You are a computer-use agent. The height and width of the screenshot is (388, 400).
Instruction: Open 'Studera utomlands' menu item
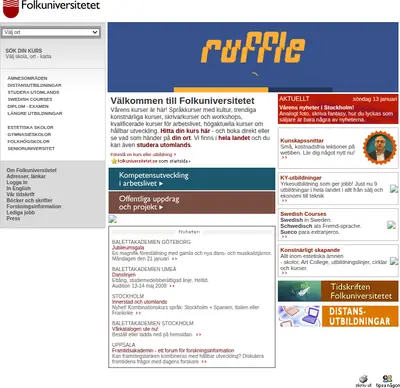(33, 92)
